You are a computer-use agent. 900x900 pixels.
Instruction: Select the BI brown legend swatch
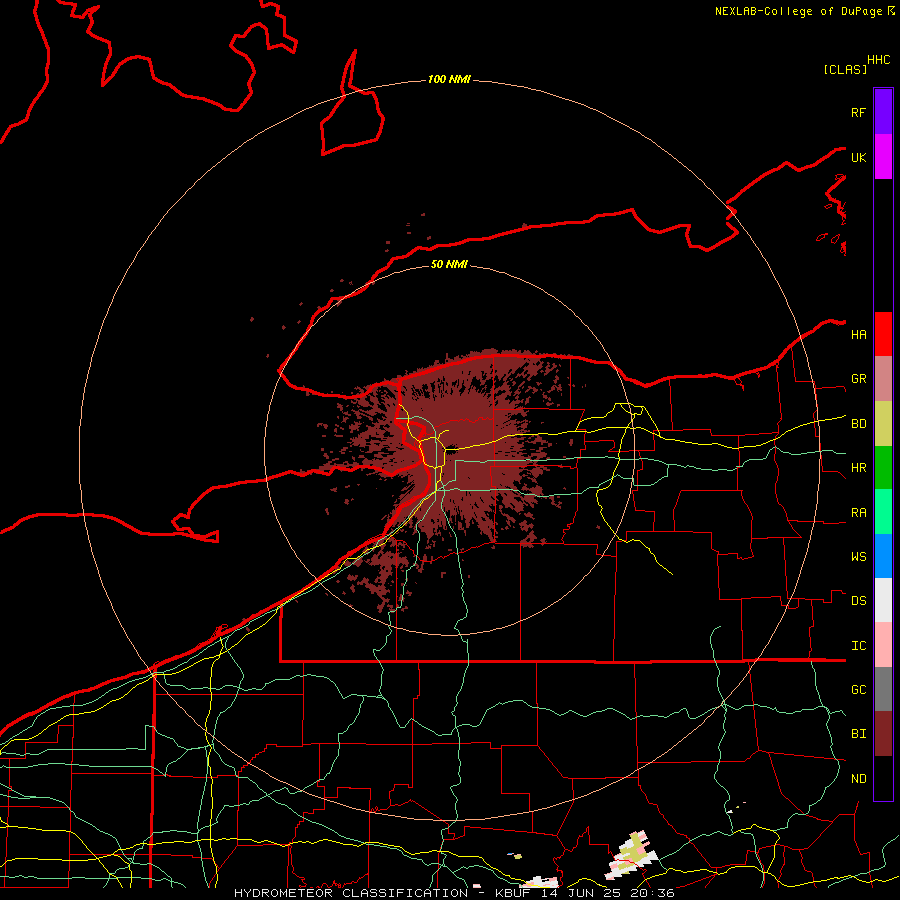(883, 734)
